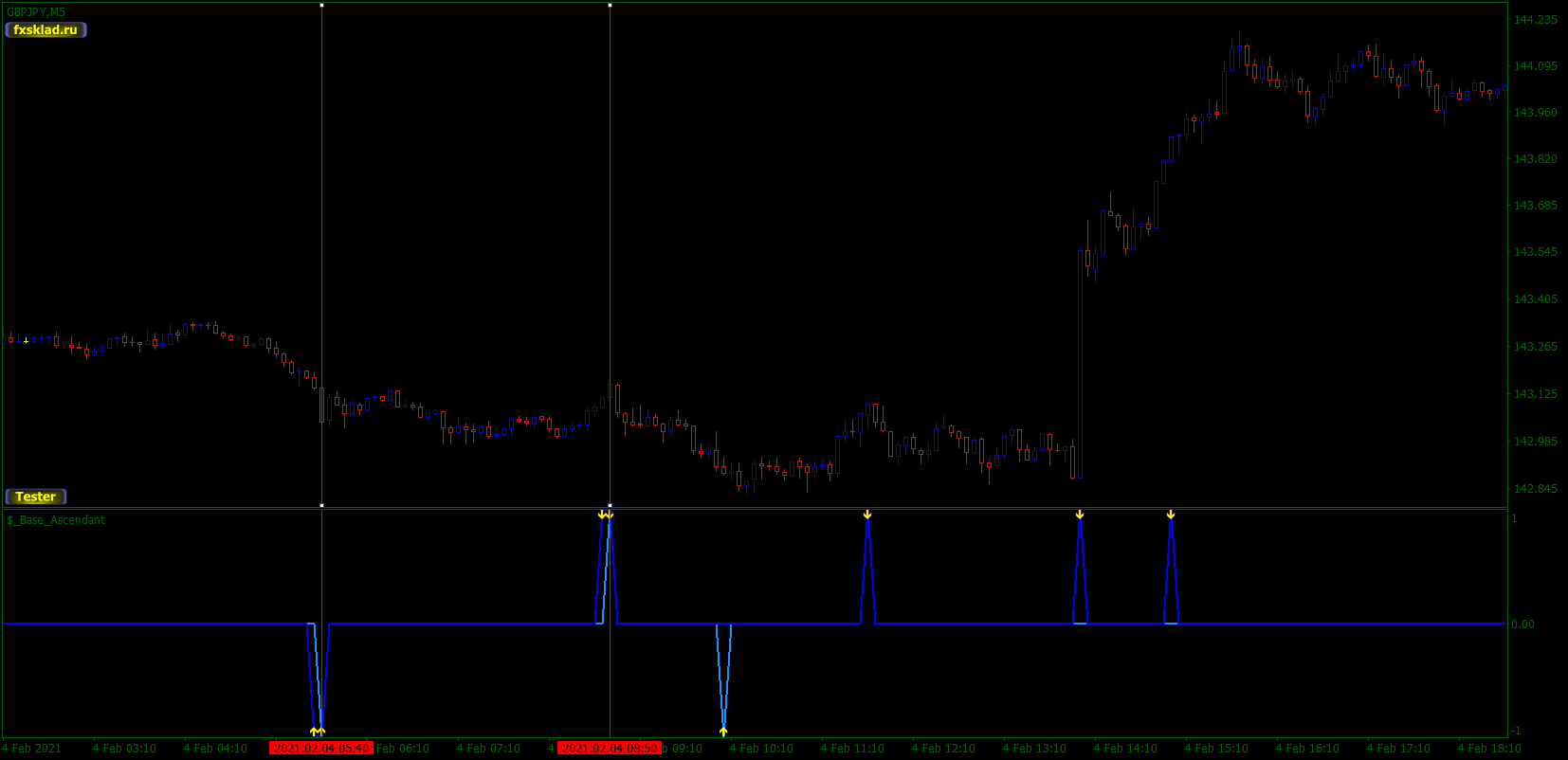
Task: Click the 143.960 price label
Action: click(1536, 113)
